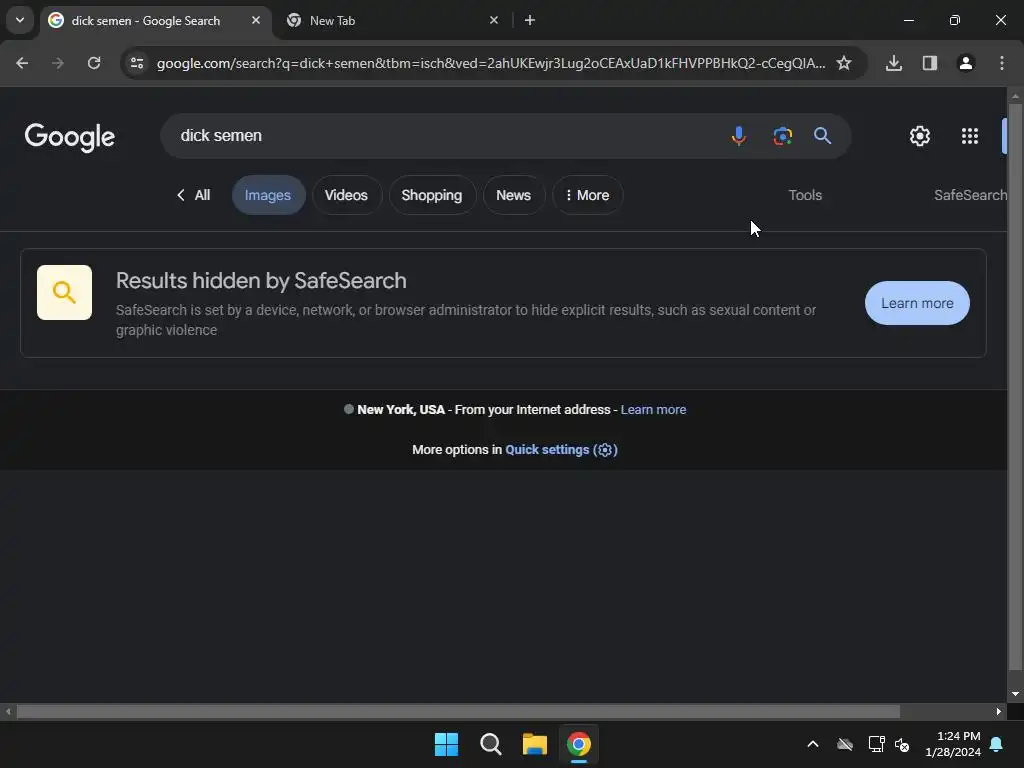The width and height of the screenshot is (1024, 768).
Task: Open the clock and date panel
Action: [x=953, y=744]
